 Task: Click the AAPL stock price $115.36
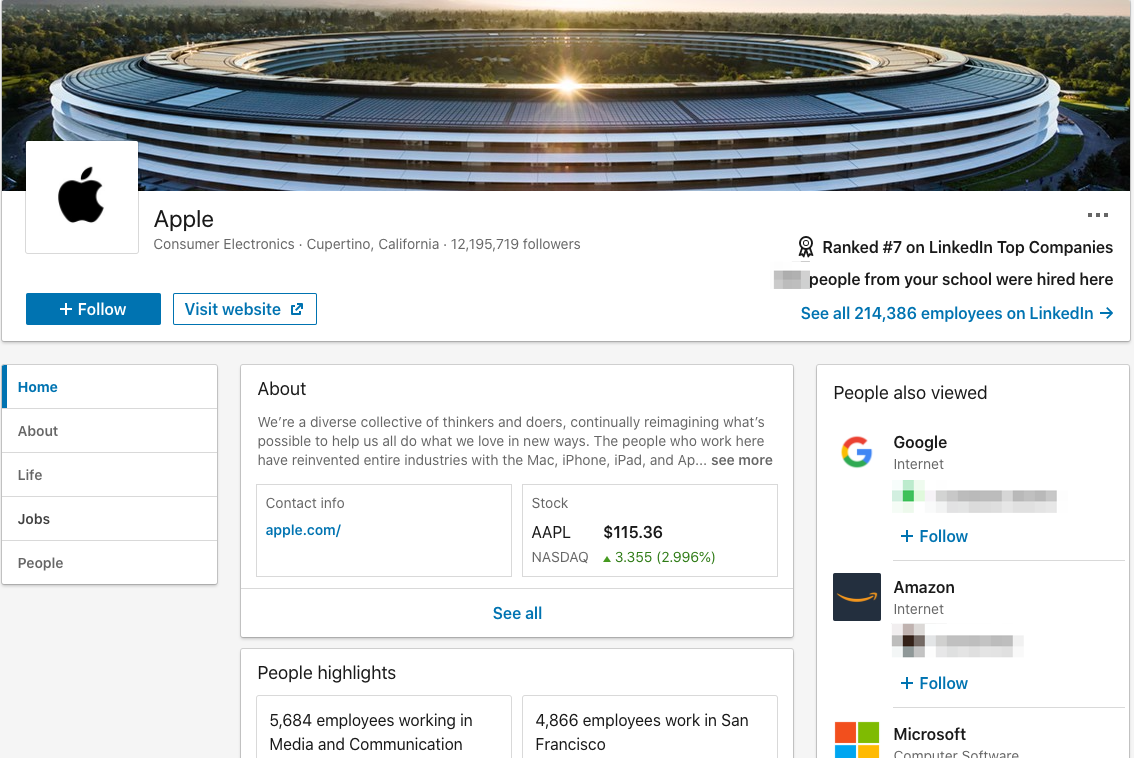point(633,532)
